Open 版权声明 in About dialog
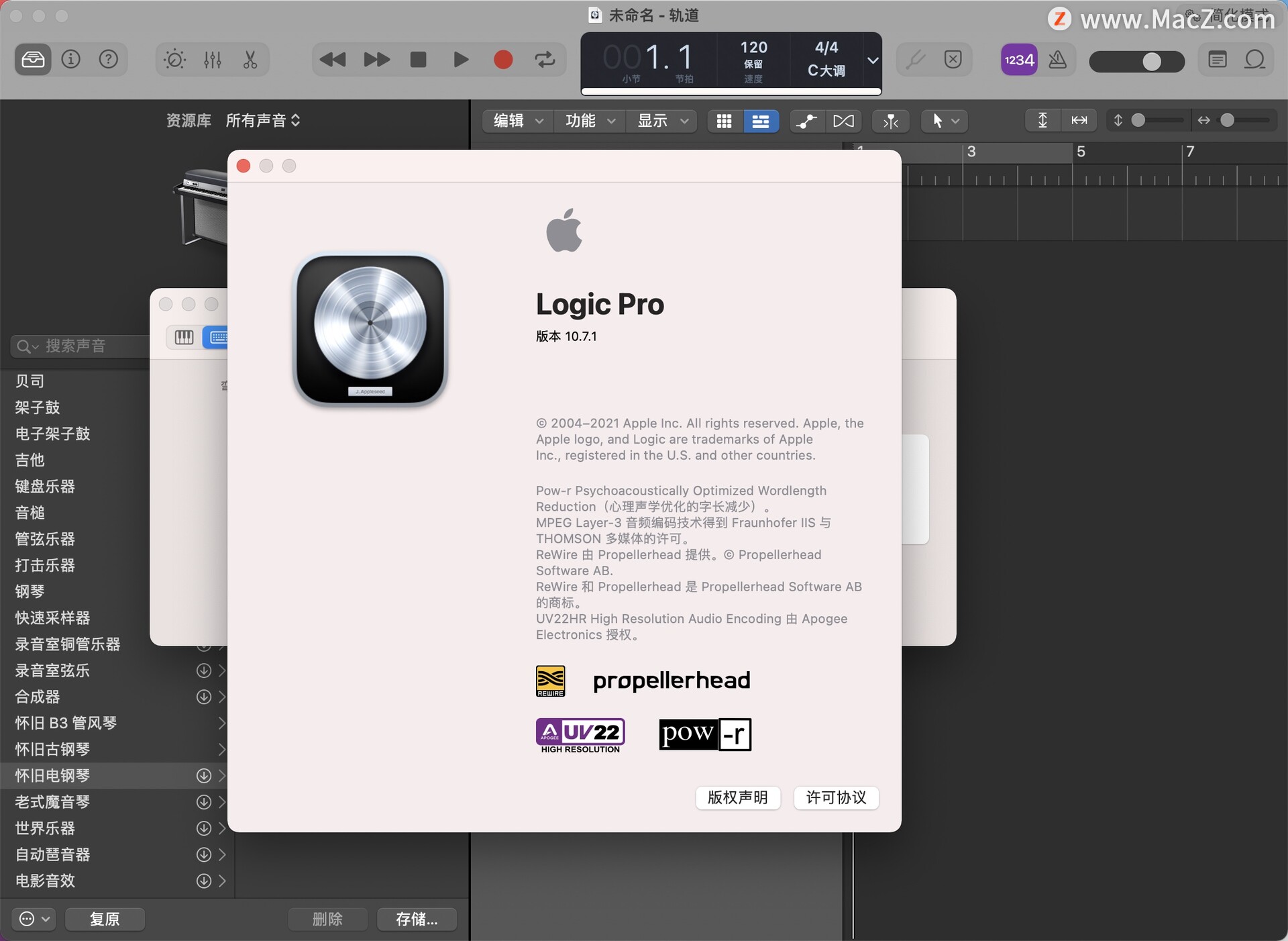The height and width of the screenshot is (941, 1288). [x=738, y=797]
